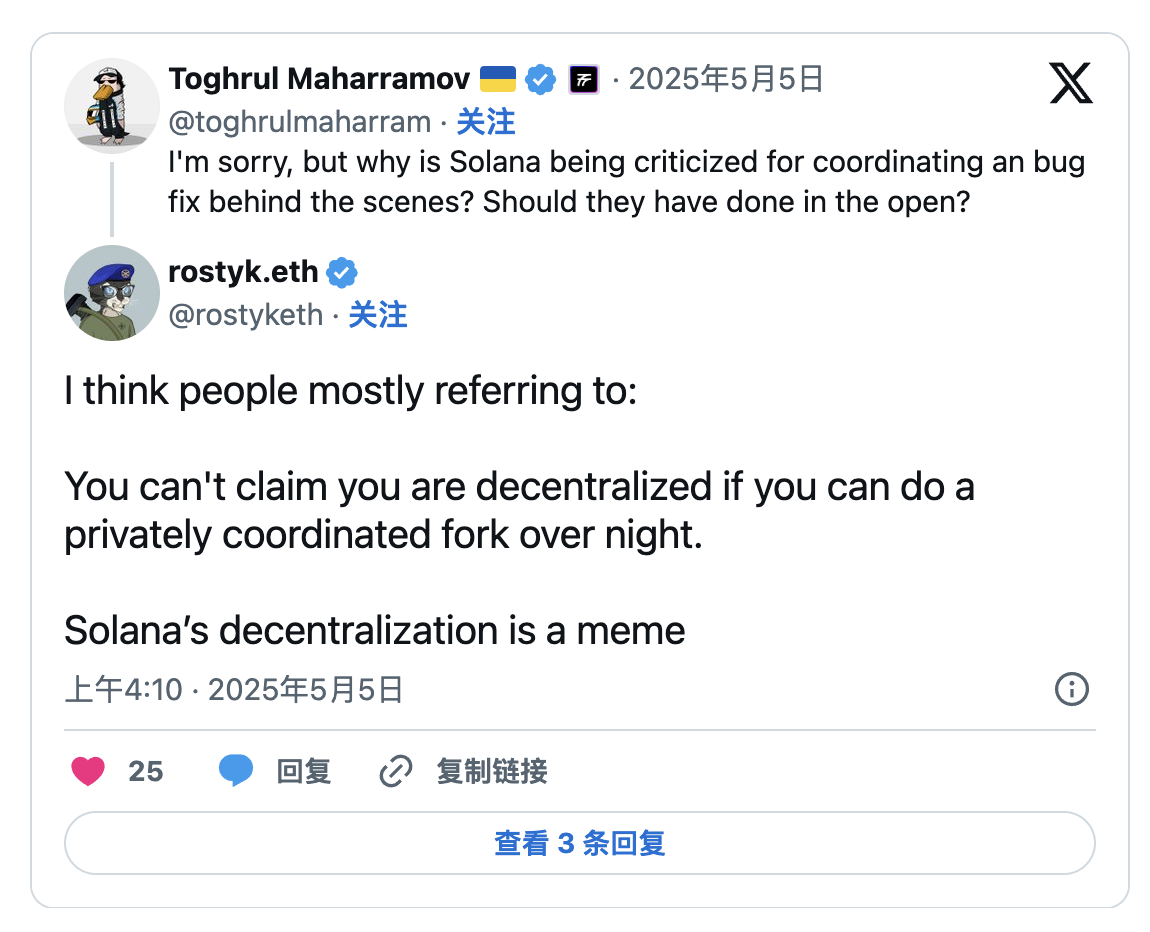Click the copy link chain icon
The height and width of the screenshot is (932, 1150).
coord(396,772)
